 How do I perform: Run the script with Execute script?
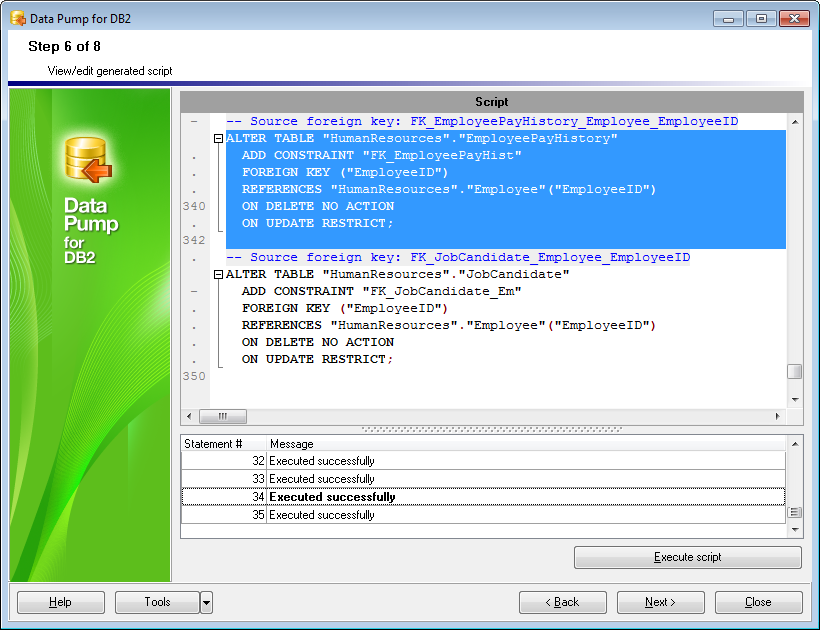[688, 557]
